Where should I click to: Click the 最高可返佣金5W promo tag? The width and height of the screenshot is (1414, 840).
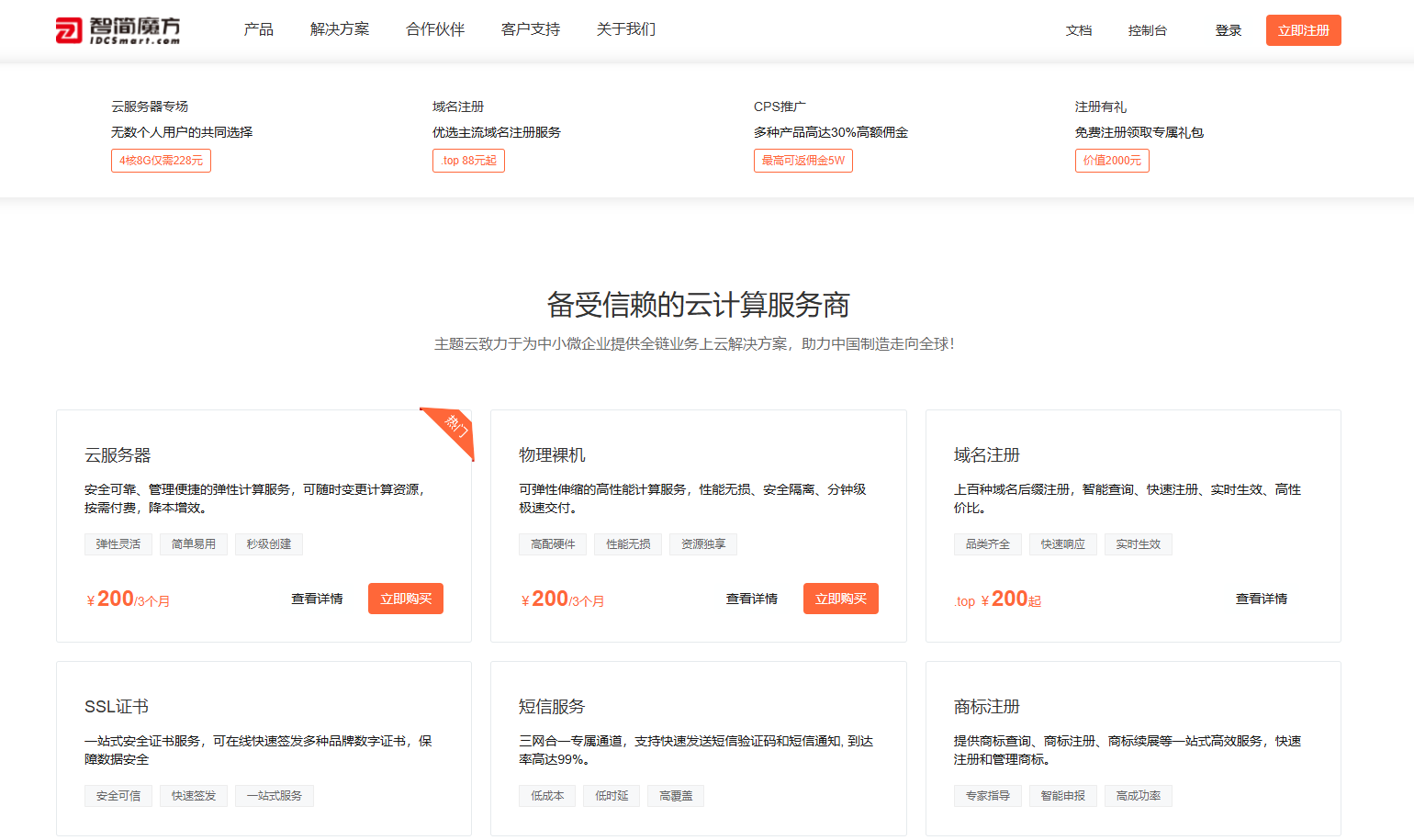[802, 160]
